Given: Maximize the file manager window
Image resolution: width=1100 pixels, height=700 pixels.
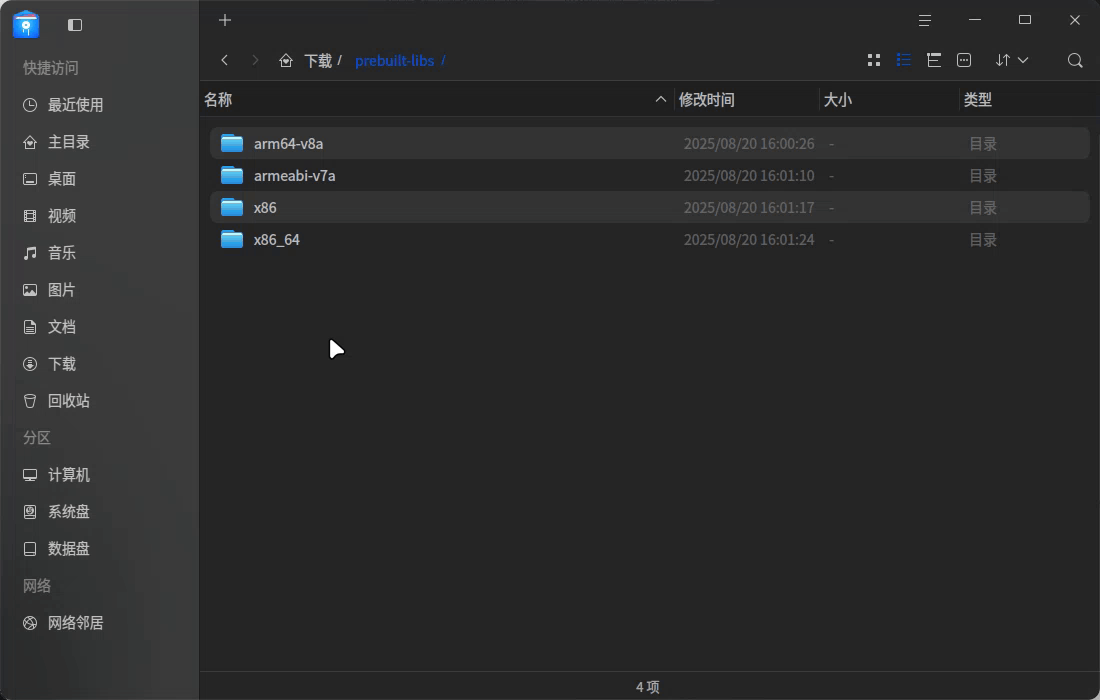Looking at the screenshot, I should 1025,20.
